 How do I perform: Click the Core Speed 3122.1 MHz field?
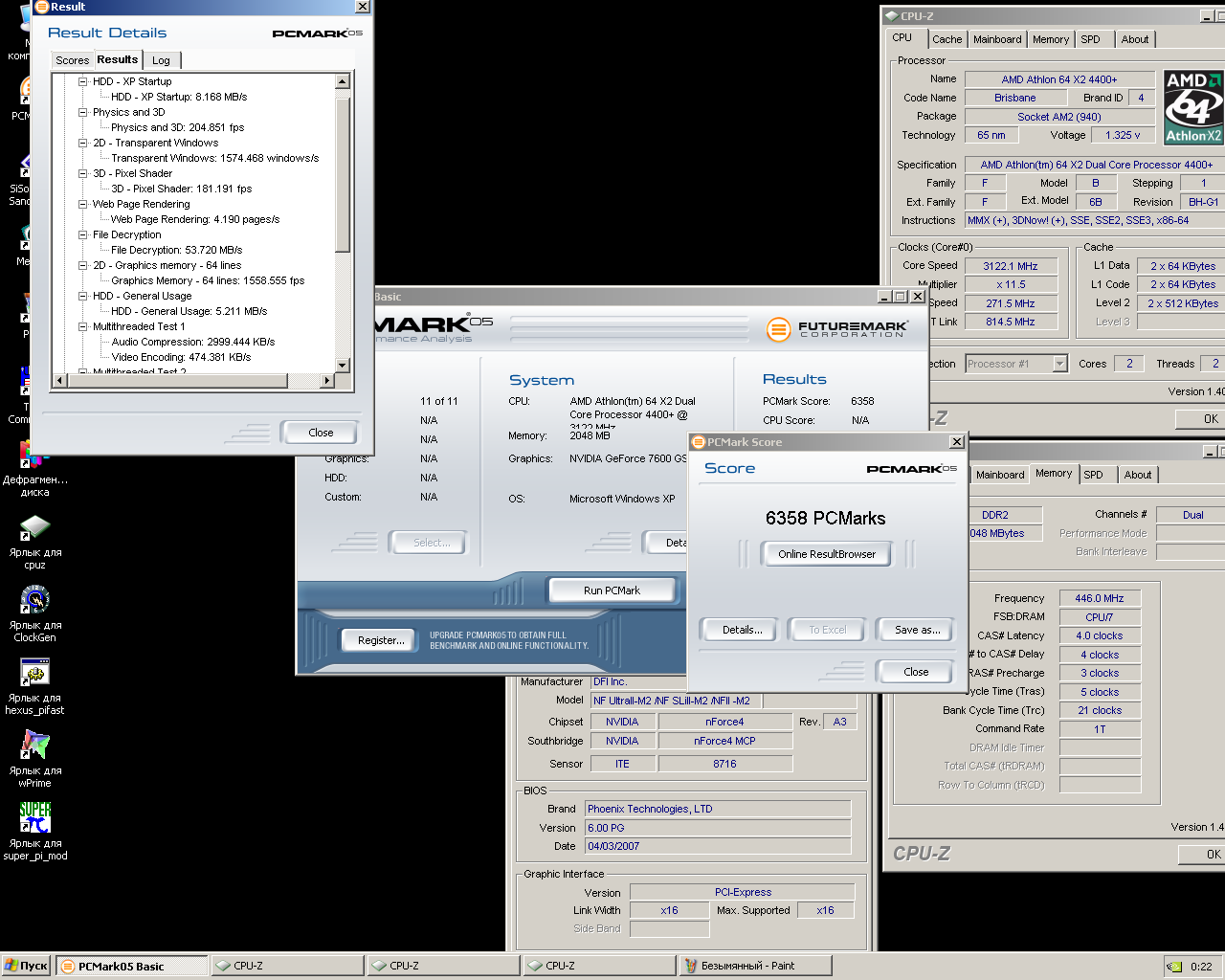pos(1011,266)
